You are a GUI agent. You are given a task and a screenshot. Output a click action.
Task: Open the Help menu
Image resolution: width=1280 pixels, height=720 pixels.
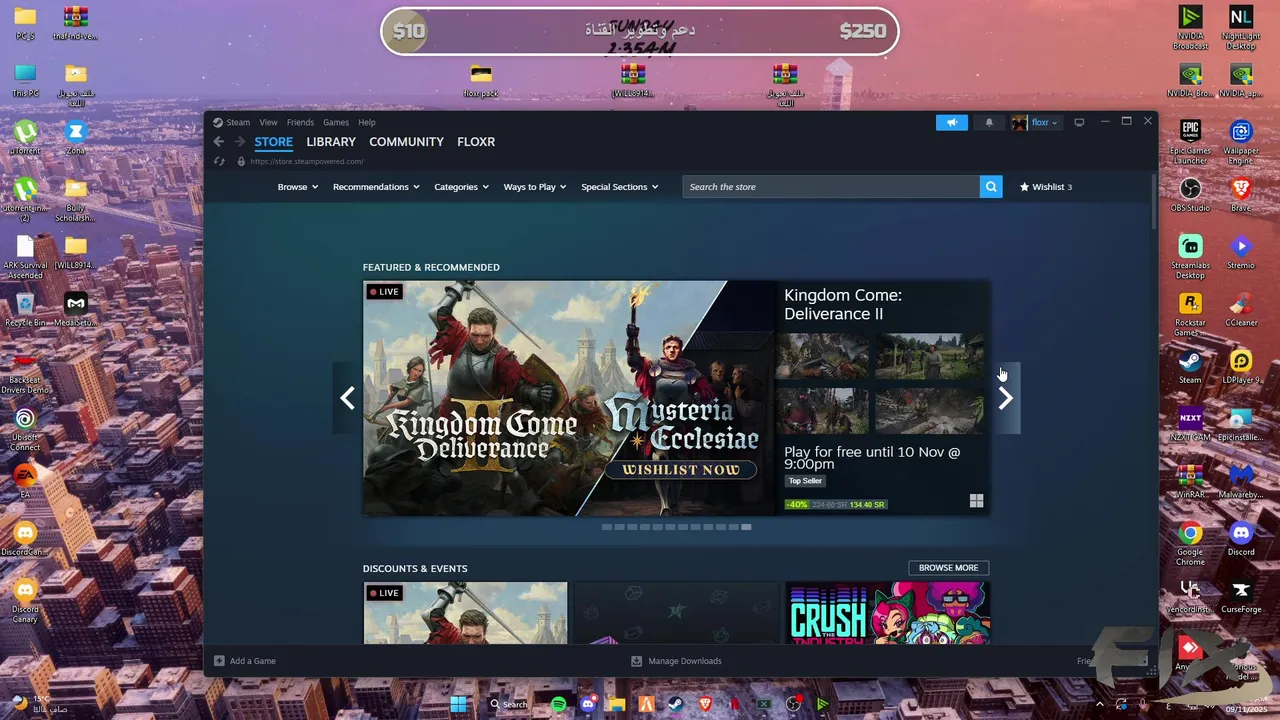coord(367,122)
